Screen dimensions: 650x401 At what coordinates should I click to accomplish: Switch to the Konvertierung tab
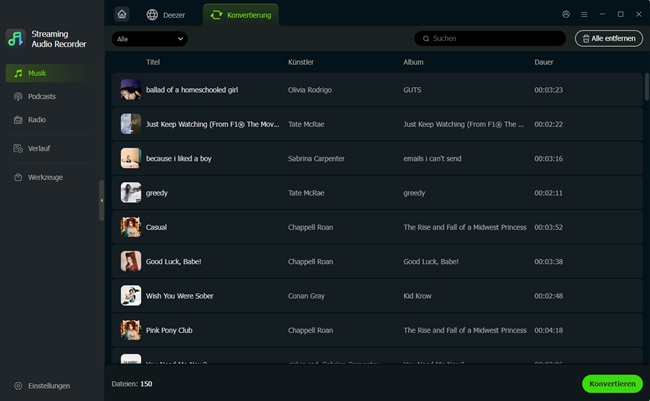coord(241,15)
